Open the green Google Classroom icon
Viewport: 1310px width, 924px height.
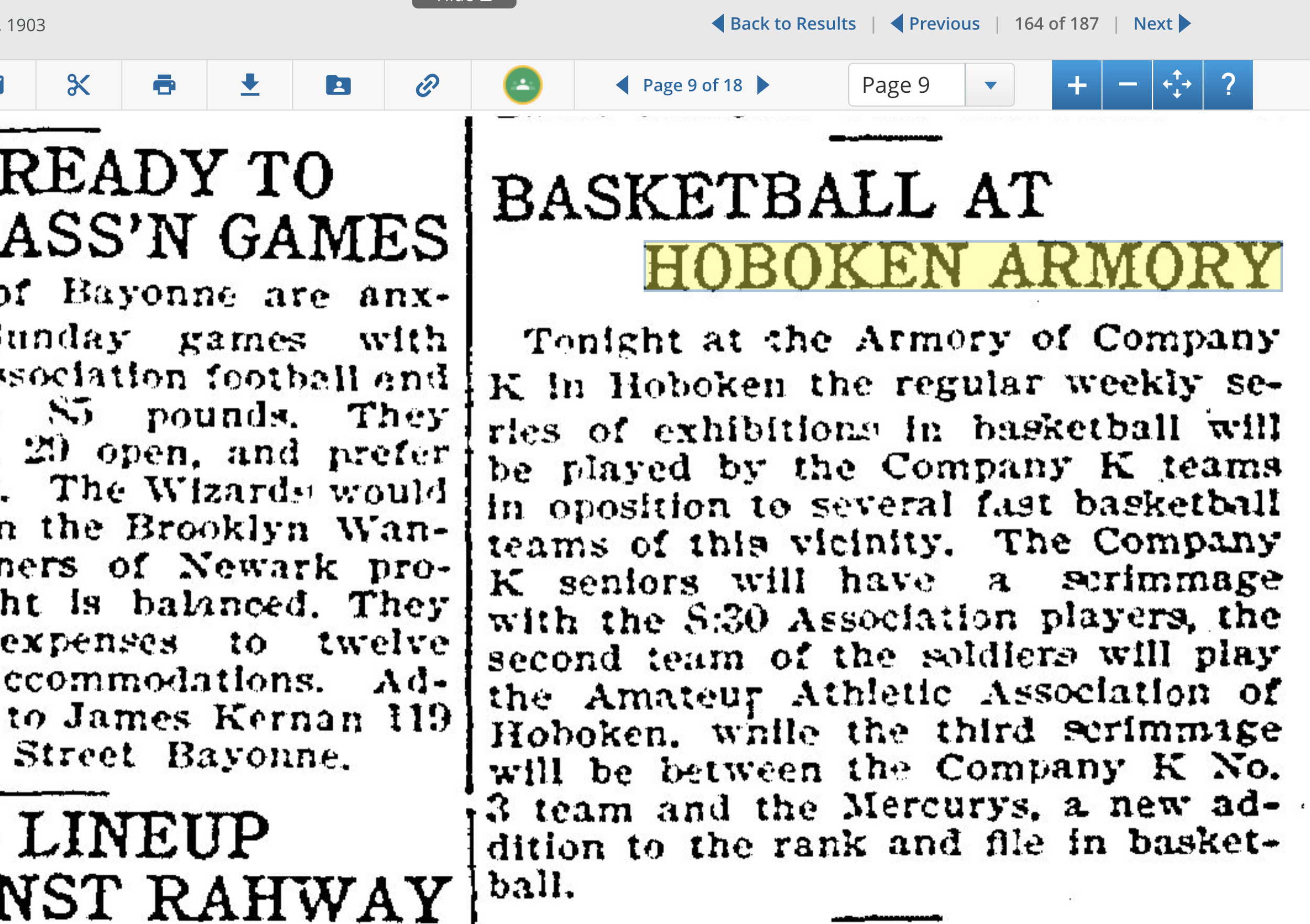522,85
